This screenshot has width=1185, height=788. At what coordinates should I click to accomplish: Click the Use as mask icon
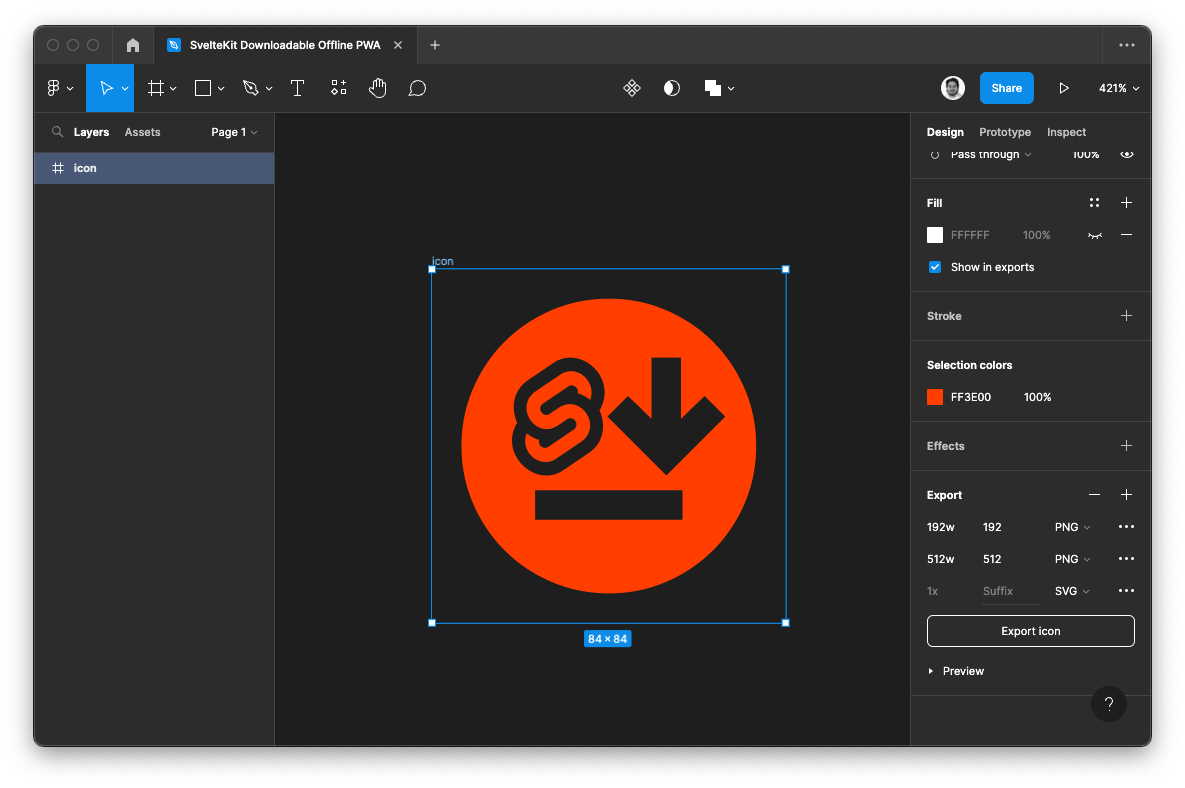672,88
